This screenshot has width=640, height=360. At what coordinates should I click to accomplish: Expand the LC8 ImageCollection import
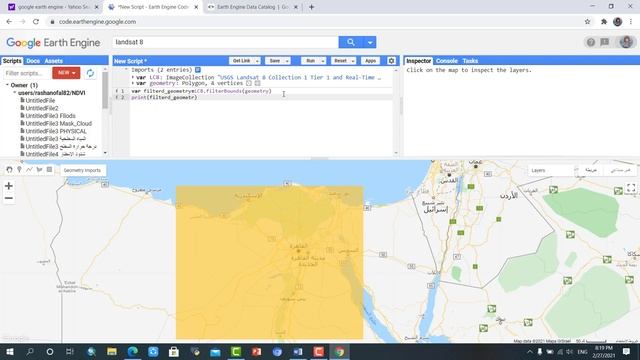click(x=133, y=77)
